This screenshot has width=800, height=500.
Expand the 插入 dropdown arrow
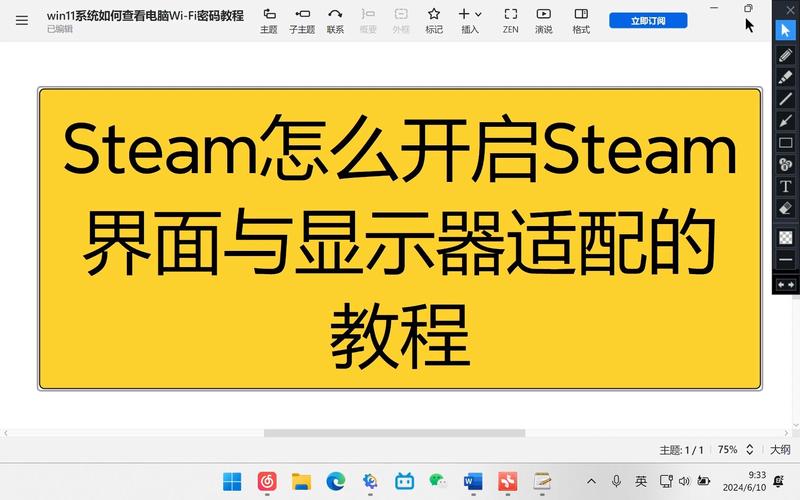coord(478,14)
